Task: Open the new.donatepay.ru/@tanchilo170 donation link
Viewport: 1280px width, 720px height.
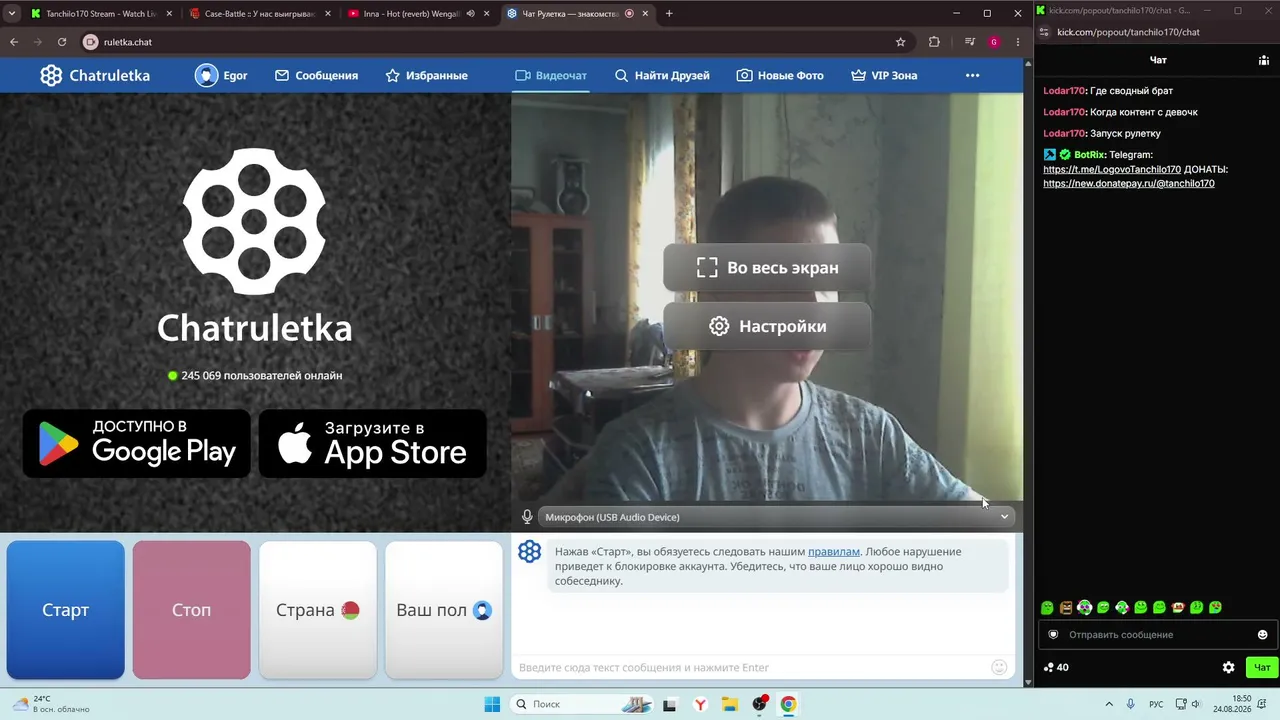Action: [1129, 184]
